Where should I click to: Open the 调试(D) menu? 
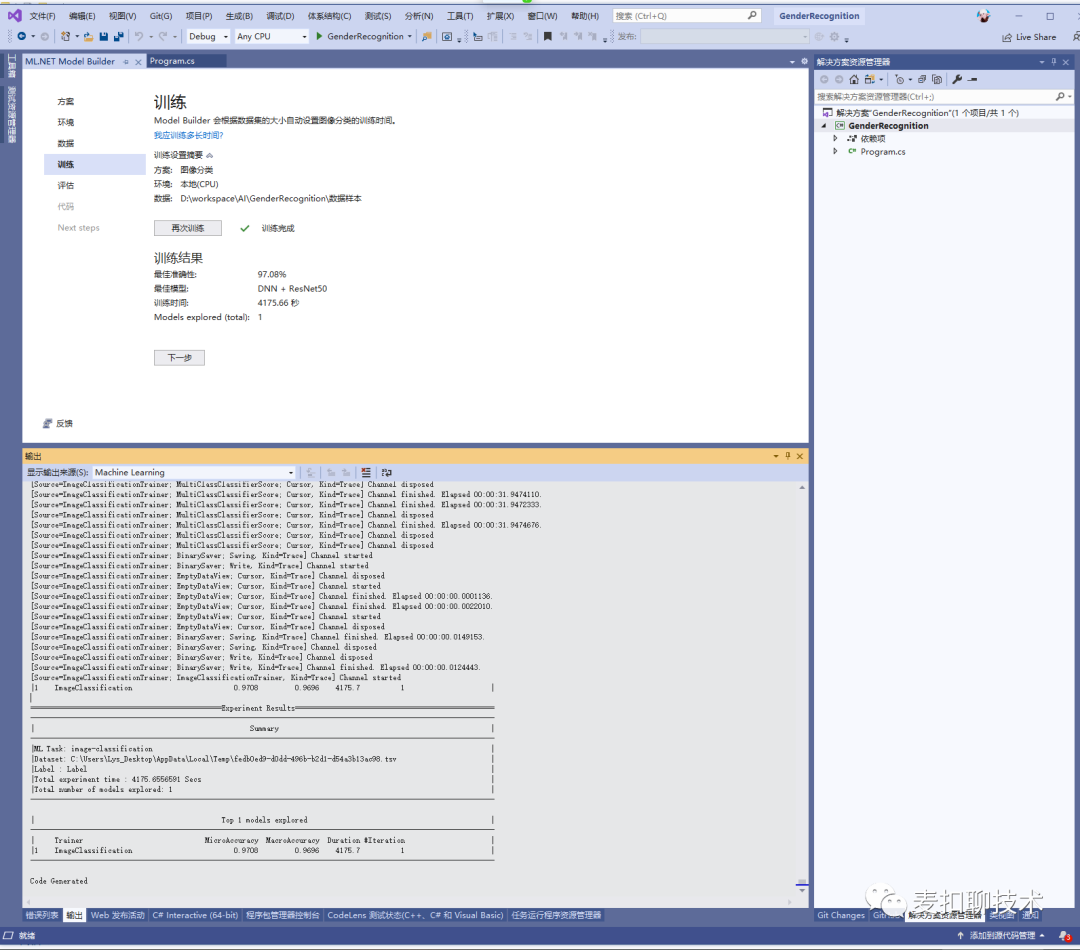tap(280, 16)
